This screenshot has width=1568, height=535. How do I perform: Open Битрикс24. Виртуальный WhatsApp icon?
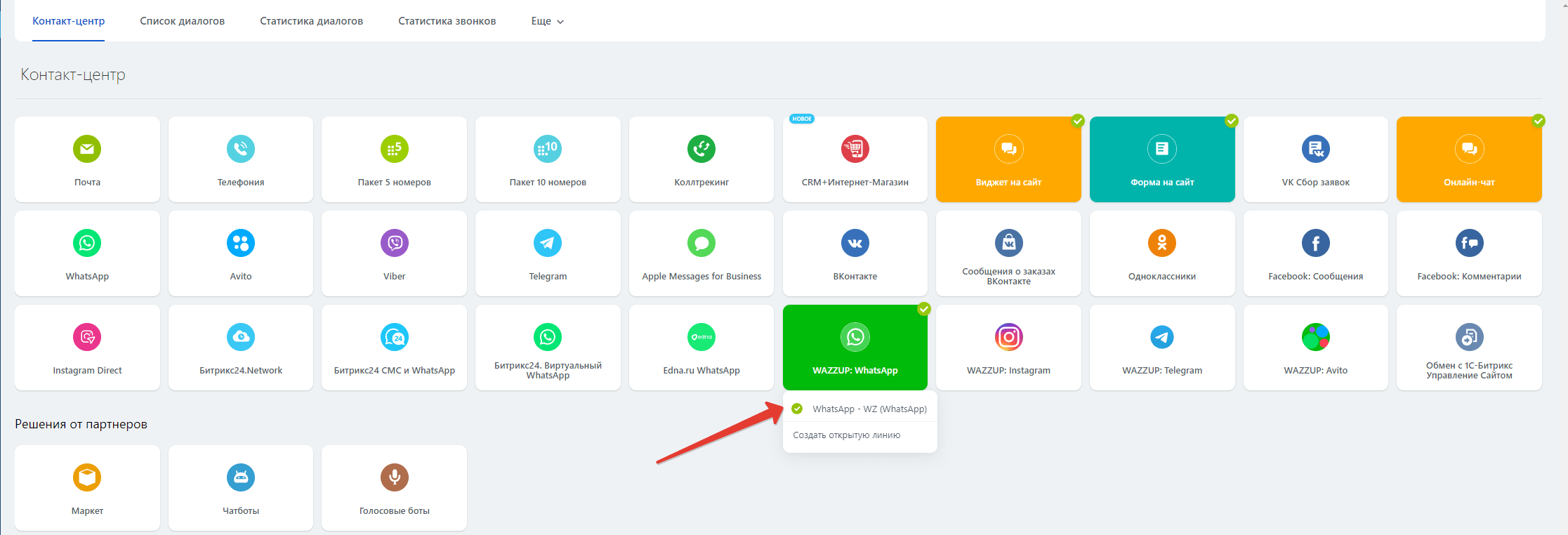pyautogui.click(x=548, y=337)
